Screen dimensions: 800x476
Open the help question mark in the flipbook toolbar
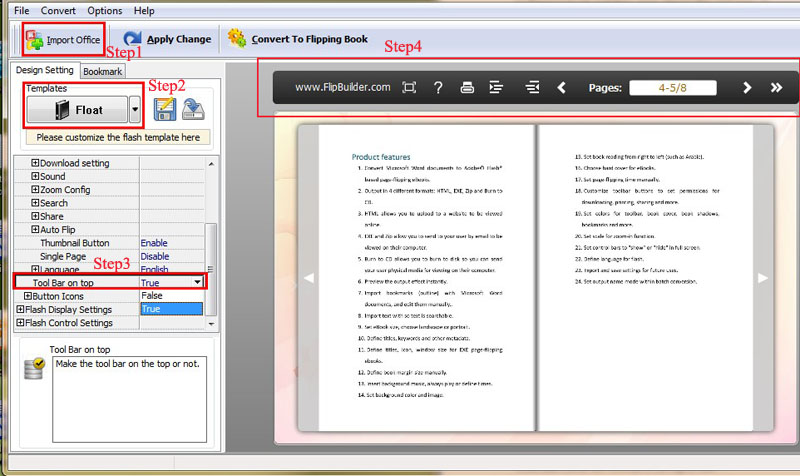tap(438, 87)
